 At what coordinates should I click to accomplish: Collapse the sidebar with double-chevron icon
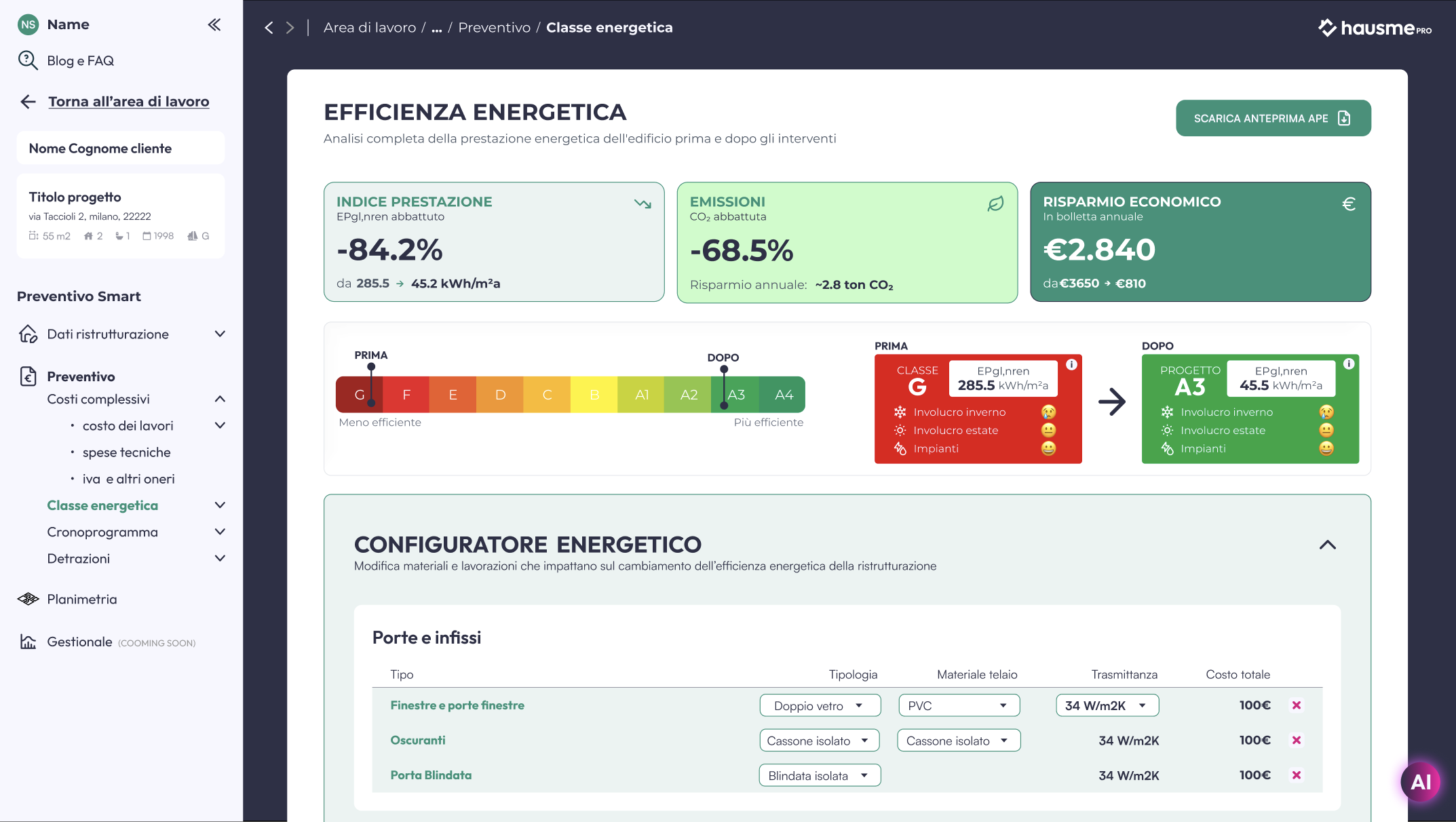(214, 25)
